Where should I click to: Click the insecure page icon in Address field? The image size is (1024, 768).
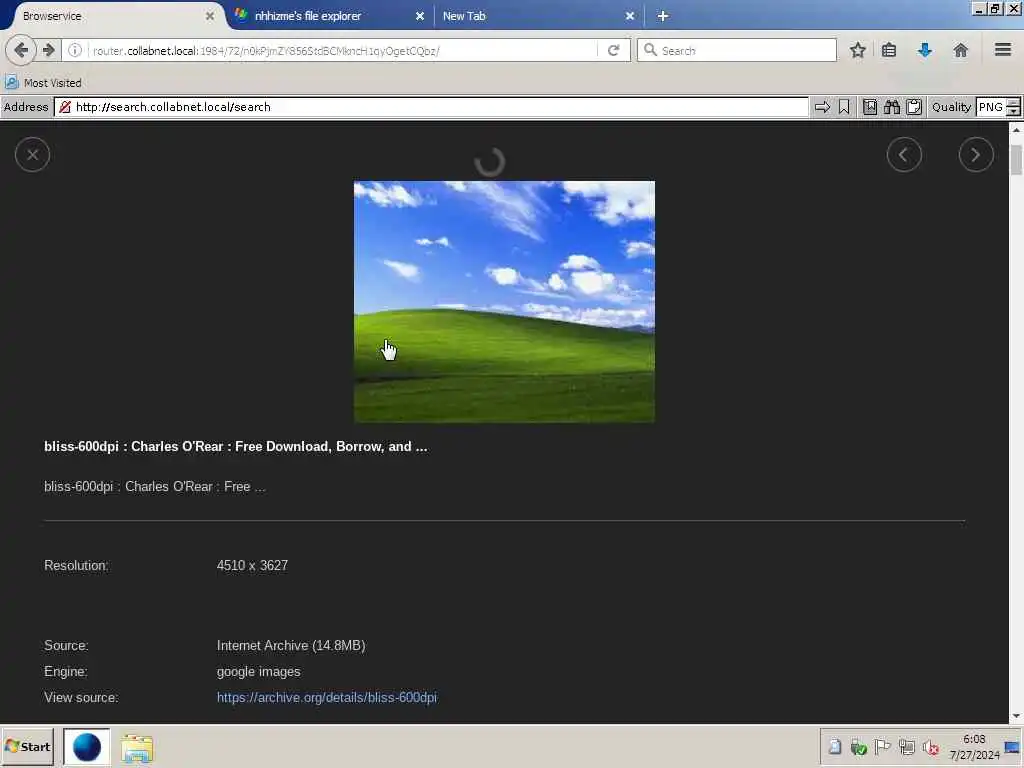[x=65, y=107]
